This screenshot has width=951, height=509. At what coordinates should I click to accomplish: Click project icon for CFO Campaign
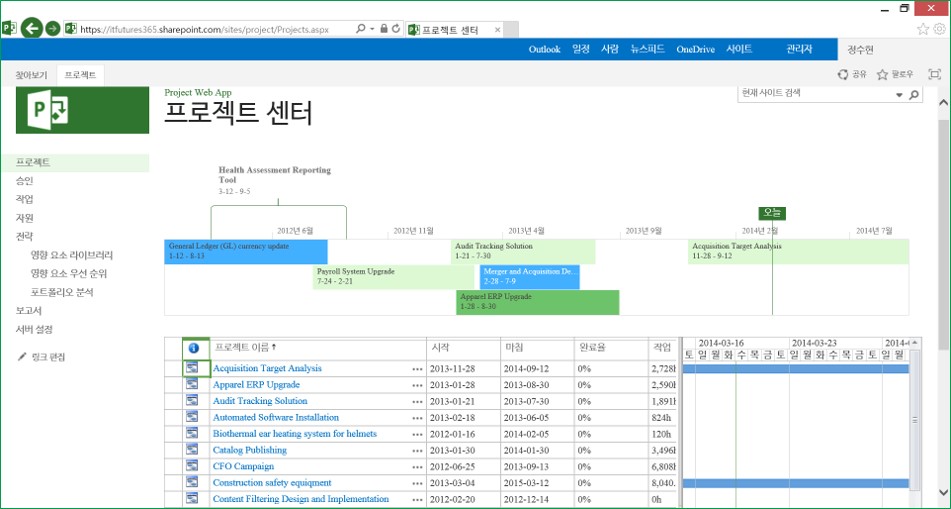(192, 466)
